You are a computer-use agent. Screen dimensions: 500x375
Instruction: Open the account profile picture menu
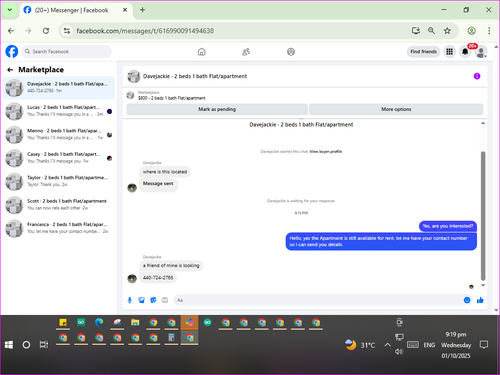point(481,52)
